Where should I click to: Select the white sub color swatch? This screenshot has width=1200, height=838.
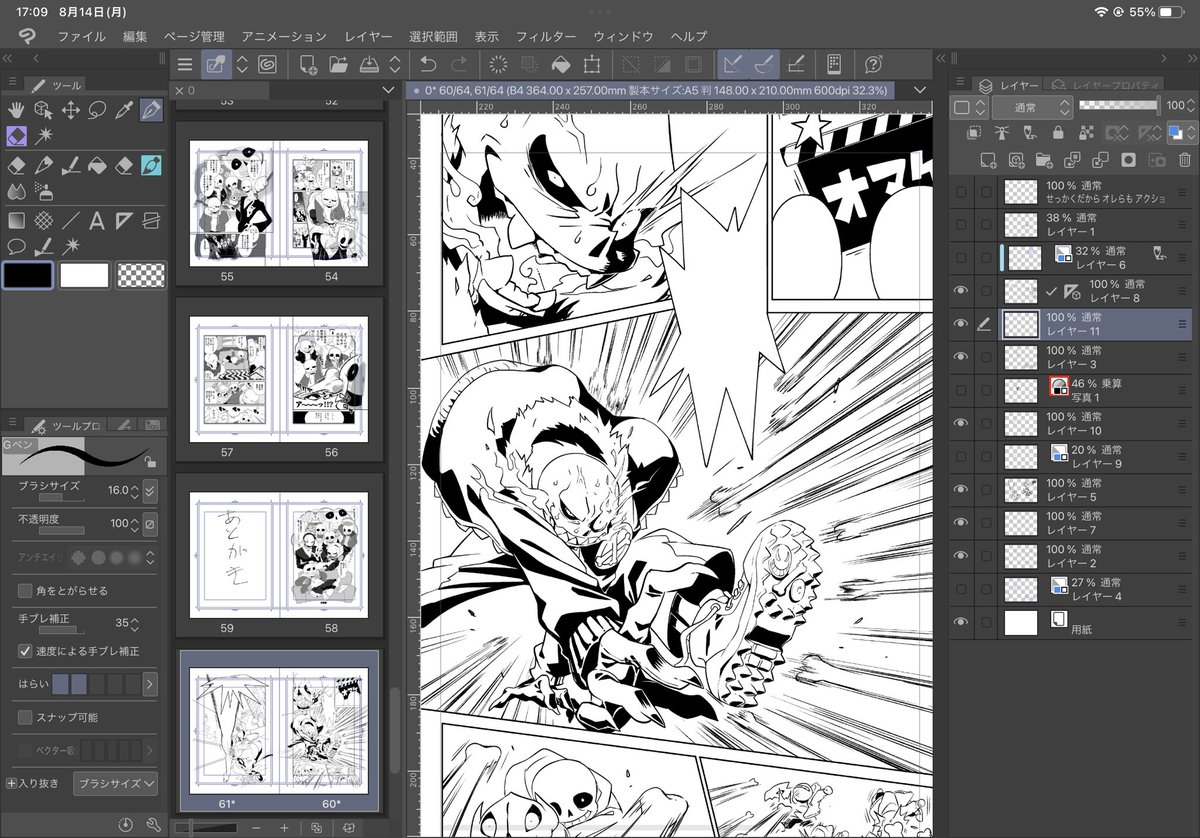[84, 275]
